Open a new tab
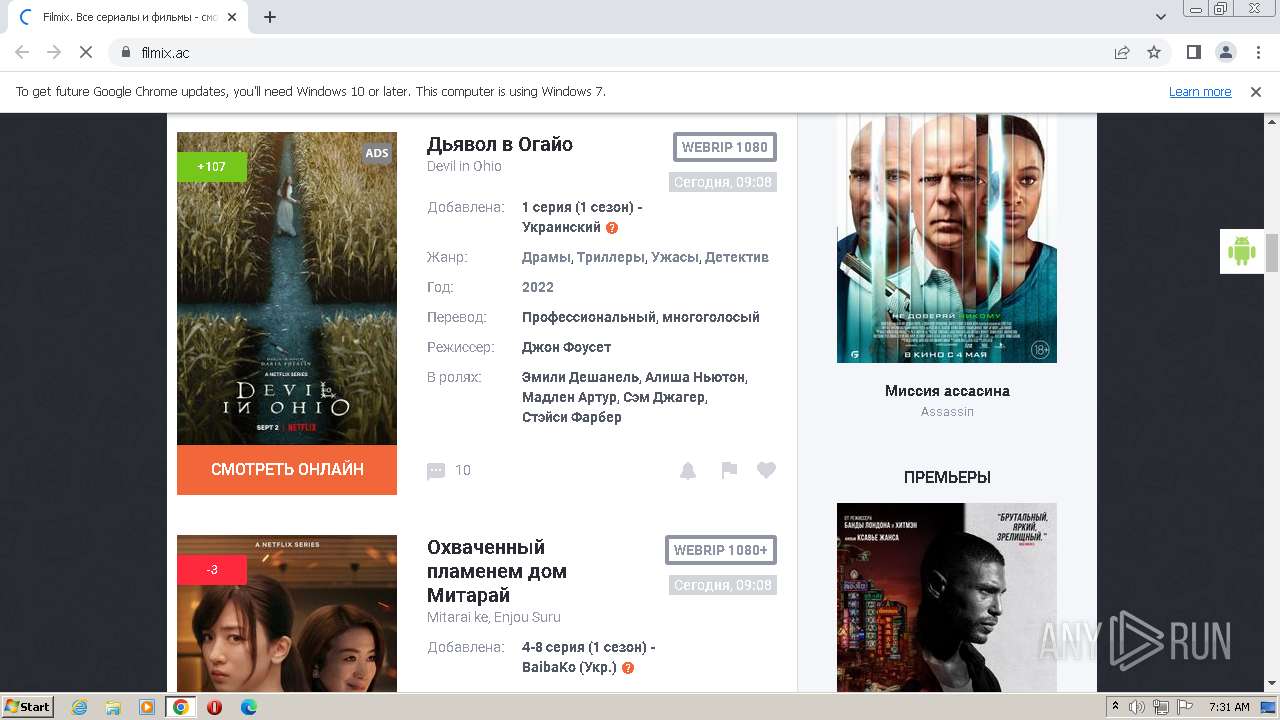Image resolution: width=1280 pixels, height=720 pixels. [270, 17]
